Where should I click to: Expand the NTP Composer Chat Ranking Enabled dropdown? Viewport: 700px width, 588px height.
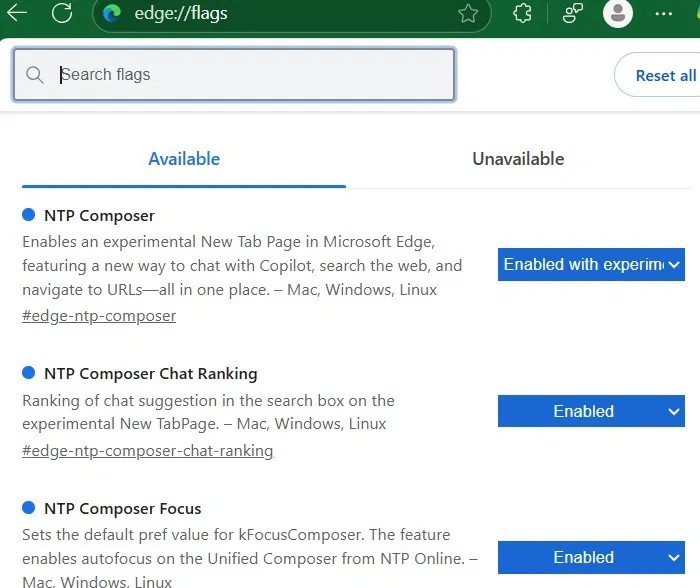[x=591, y=411]
